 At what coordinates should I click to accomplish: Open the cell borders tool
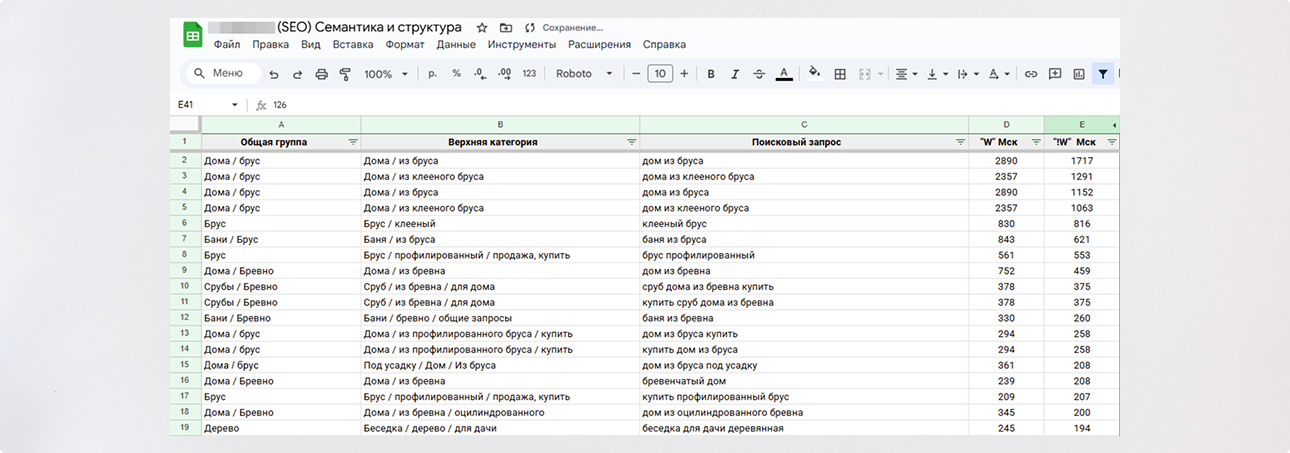(x=840, y=74)
